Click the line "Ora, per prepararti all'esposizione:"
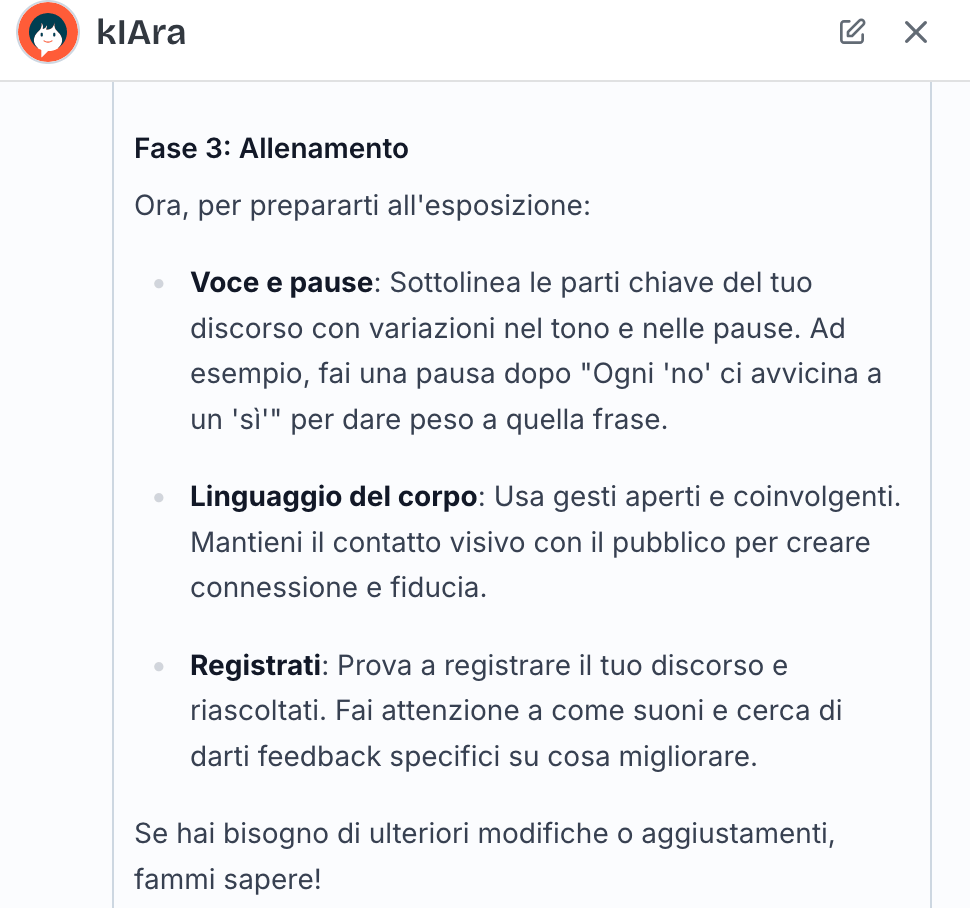The image size is (970, 908). pyautogui.click(x=362, y=207)
